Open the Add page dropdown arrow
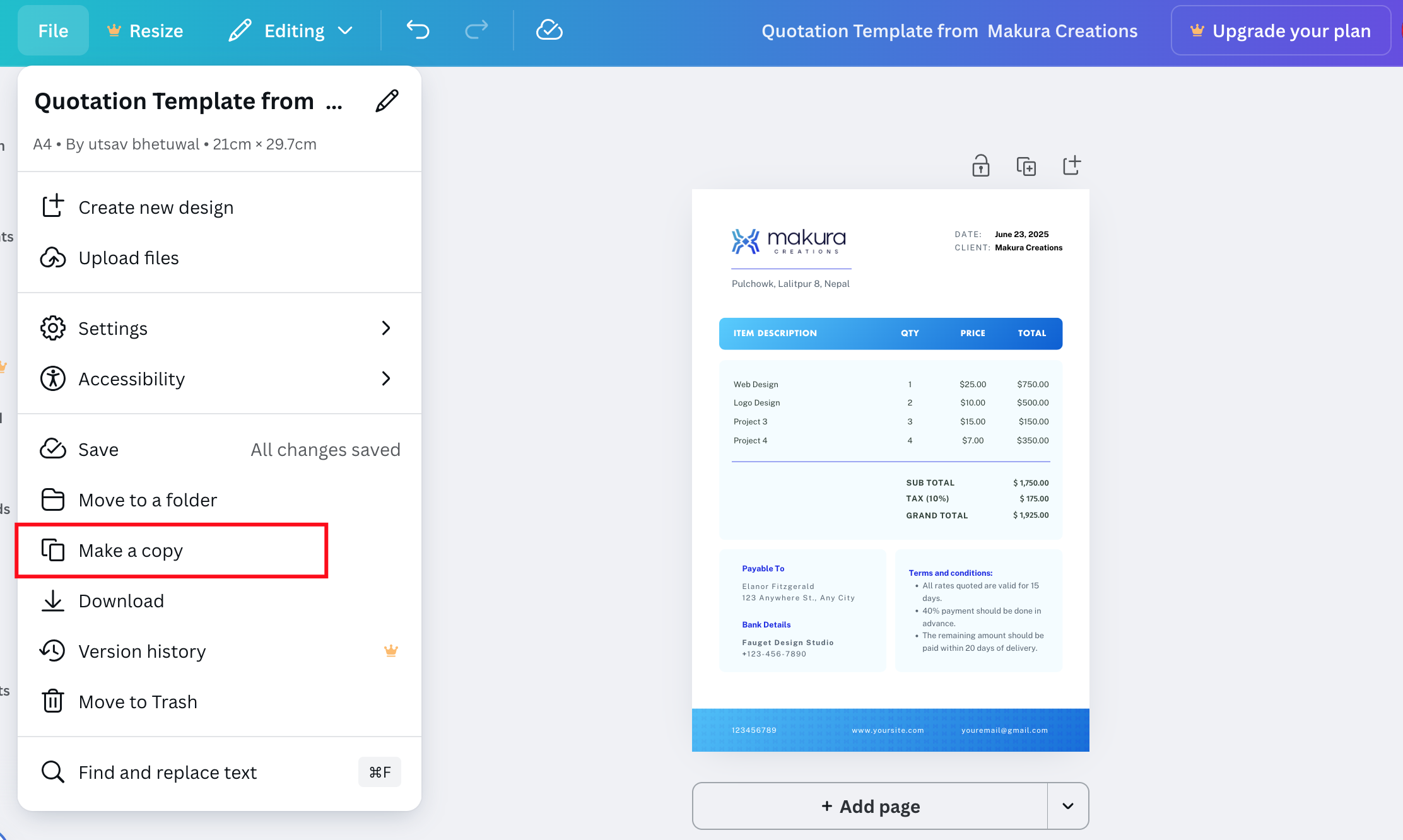 pyautogui.click(x=1068, y=806)
